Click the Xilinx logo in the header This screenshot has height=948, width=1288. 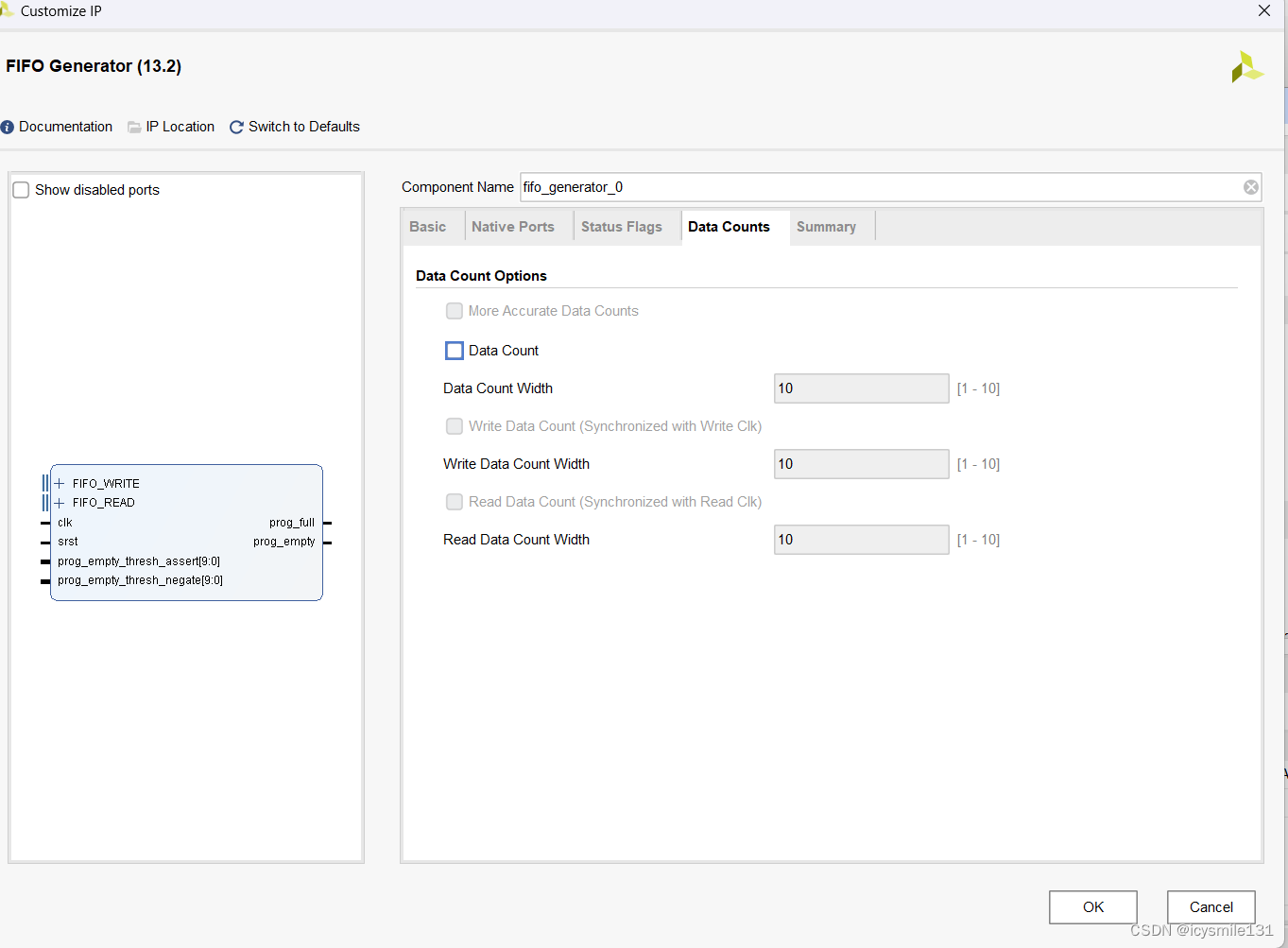(1246, 67)
